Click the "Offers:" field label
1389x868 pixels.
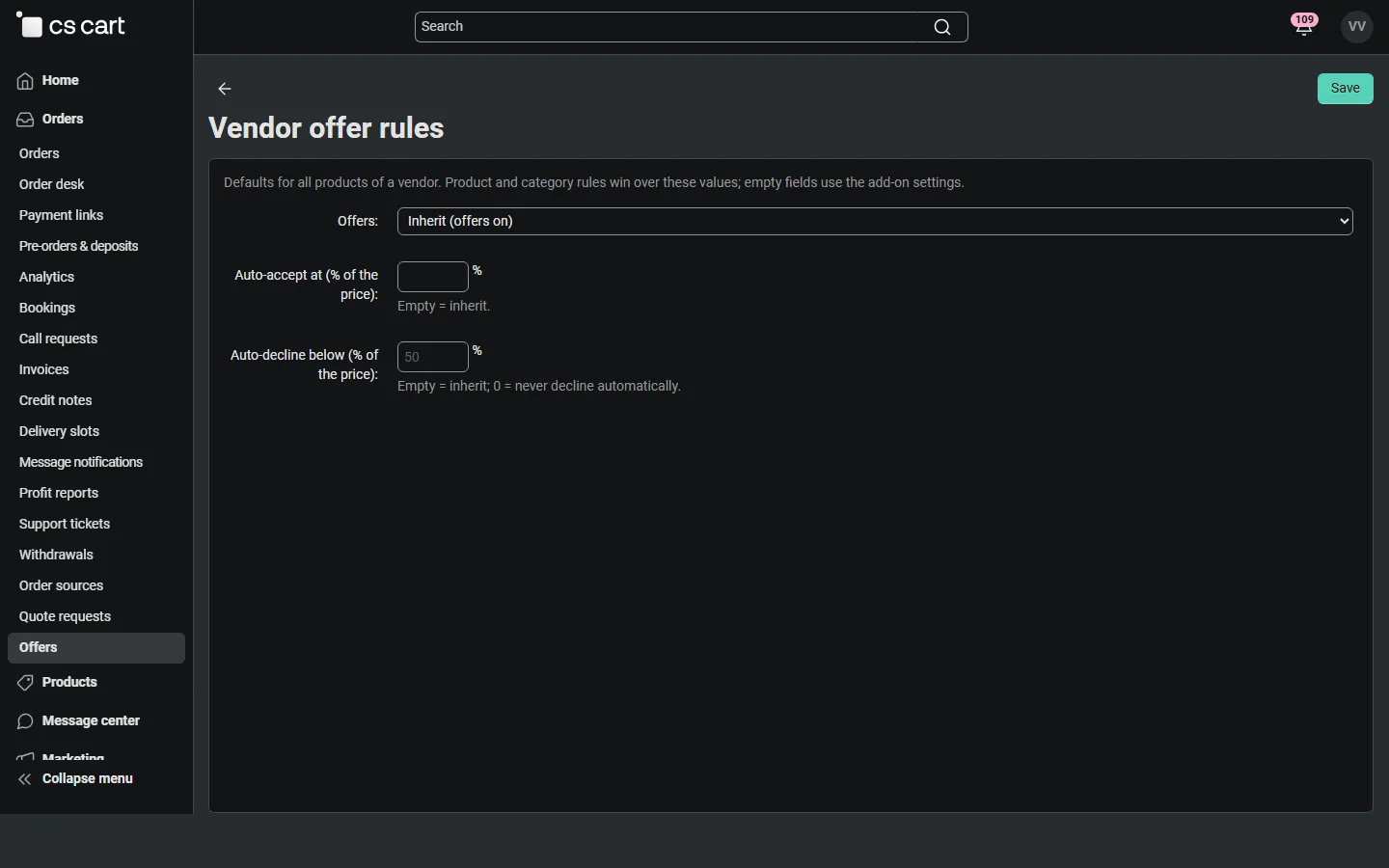[358, 221]
